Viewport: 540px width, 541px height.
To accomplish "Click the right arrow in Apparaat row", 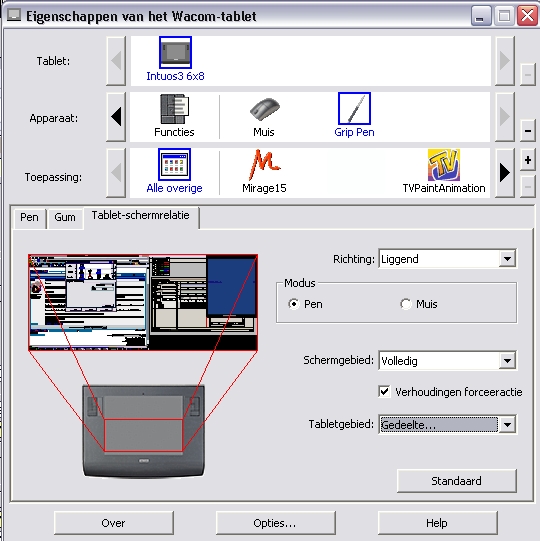I will click(x=505, y=117).
